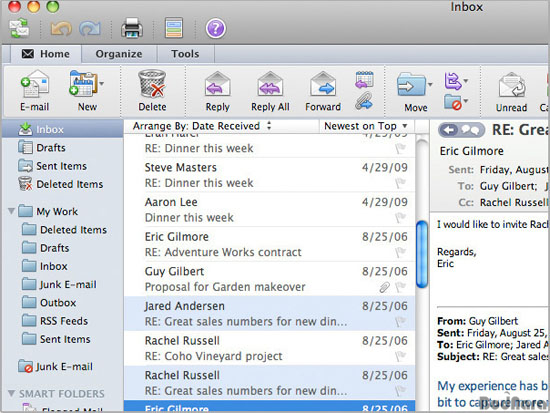The width and height of the screenshot is (550, 413).
Task: Open Inbox under My Work
Action: (45, 266)
